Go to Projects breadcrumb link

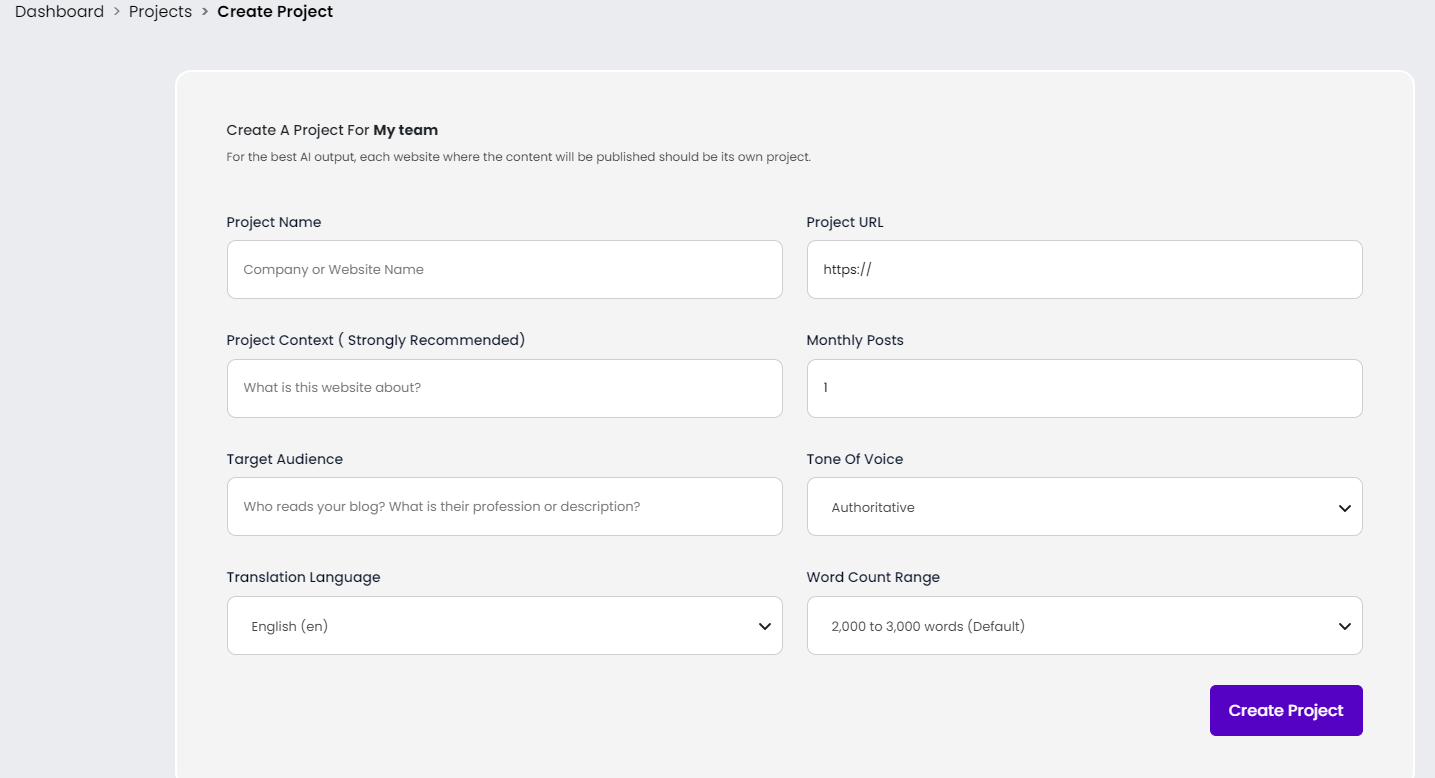coord(160,12)
